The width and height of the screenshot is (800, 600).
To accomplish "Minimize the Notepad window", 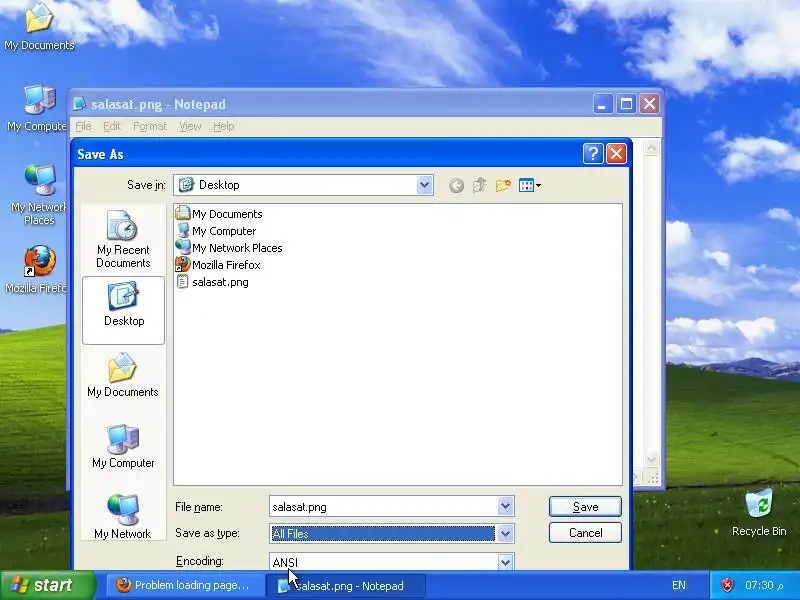I will point(603,104).
